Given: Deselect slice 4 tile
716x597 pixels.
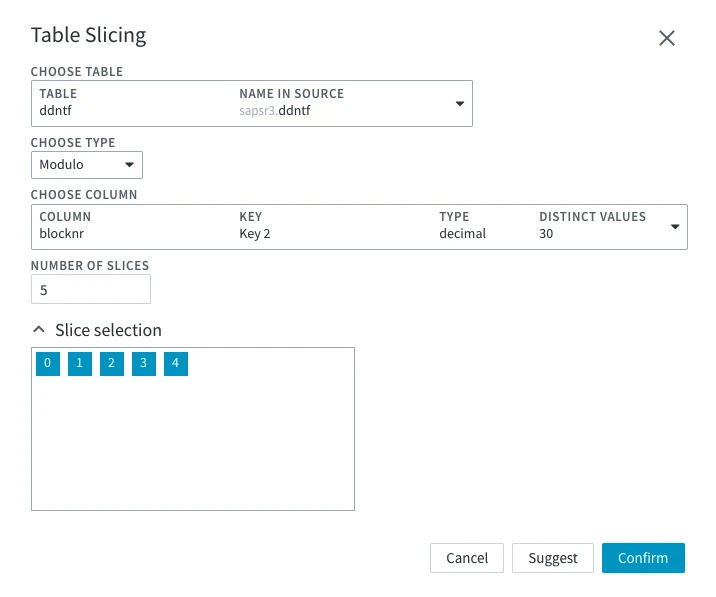Looking at the screenshot, I should 175,363.
